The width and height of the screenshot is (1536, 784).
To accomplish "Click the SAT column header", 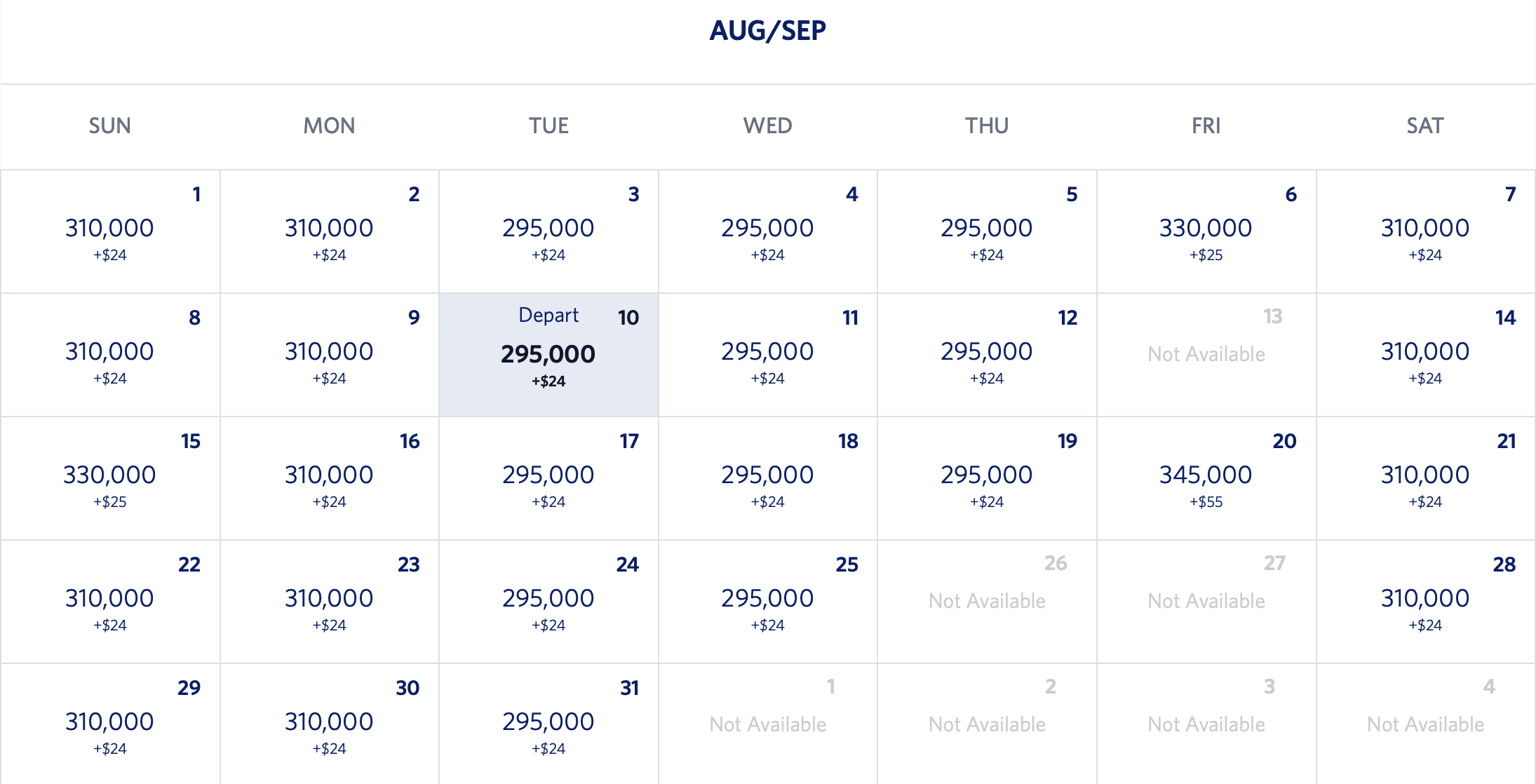I will click(x=1425, y=126).
